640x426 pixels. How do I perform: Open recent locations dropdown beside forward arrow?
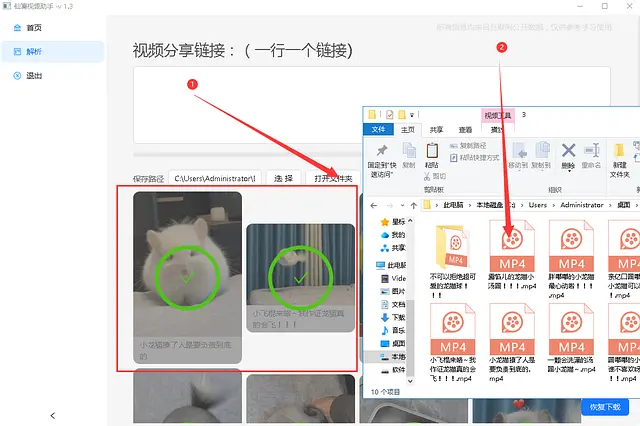click(x=402, y=205)
